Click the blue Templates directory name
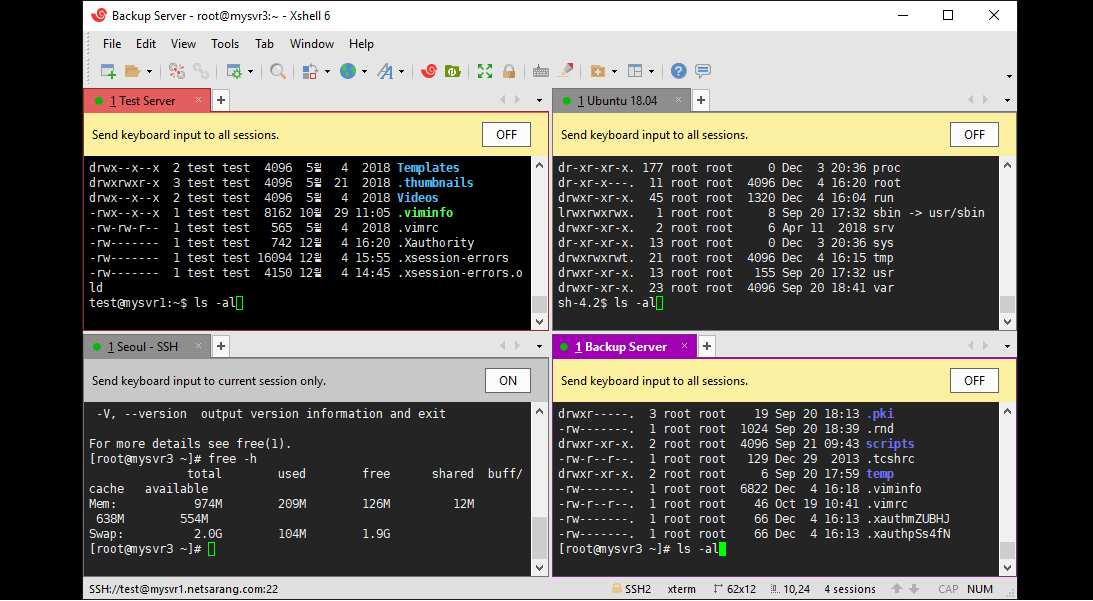 click(x=427, y=167)
